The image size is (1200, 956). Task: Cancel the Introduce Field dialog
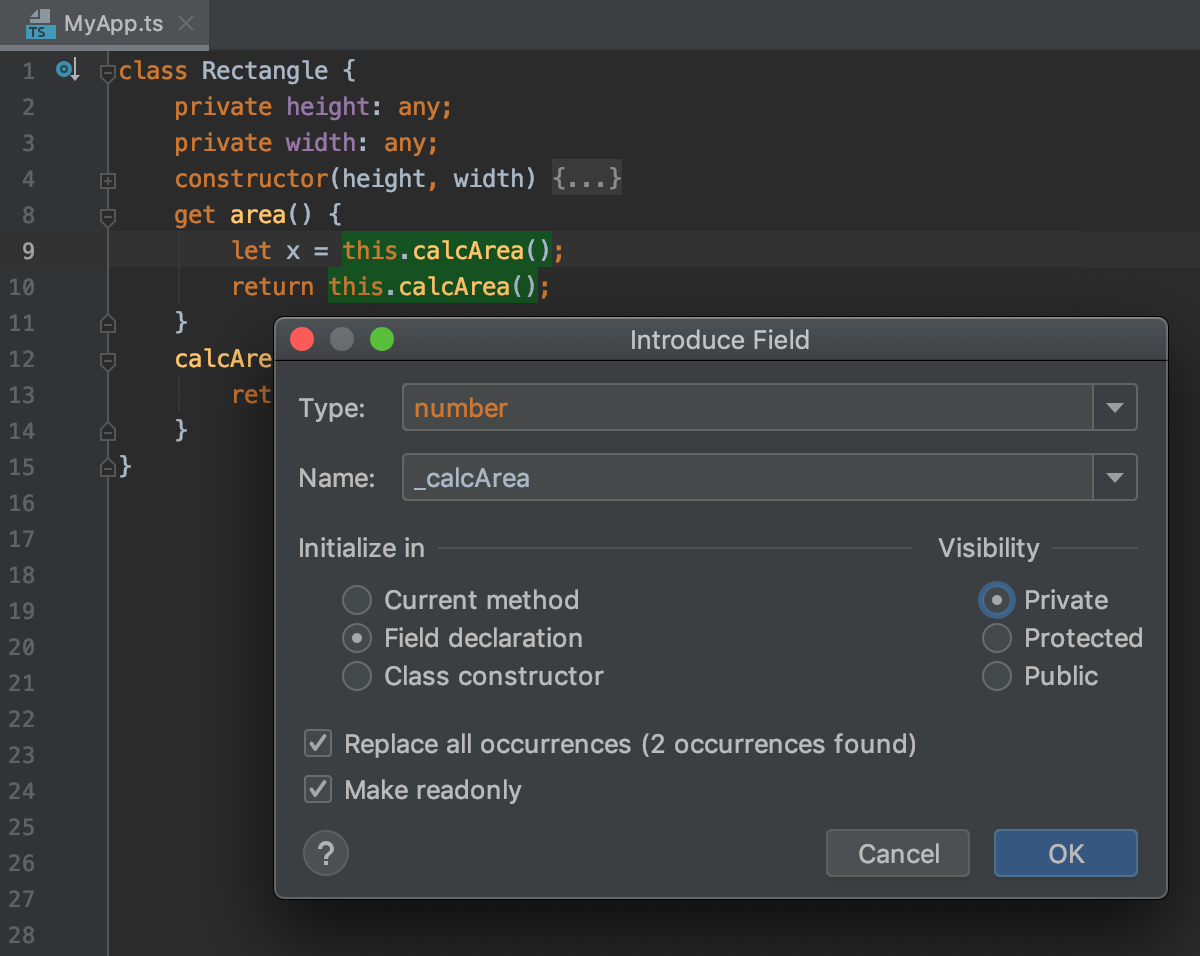coord(898,853)
